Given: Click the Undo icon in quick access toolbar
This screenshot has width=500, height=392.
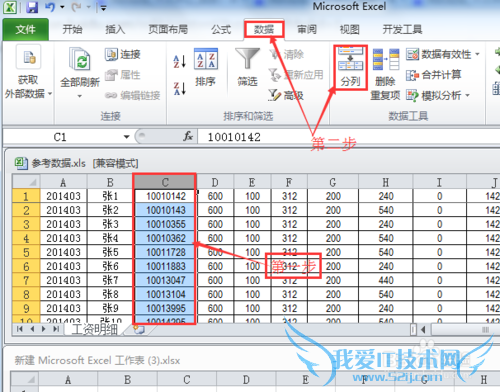Looking at the screenshot, I should pyautogui.click(x=50, y=7).
